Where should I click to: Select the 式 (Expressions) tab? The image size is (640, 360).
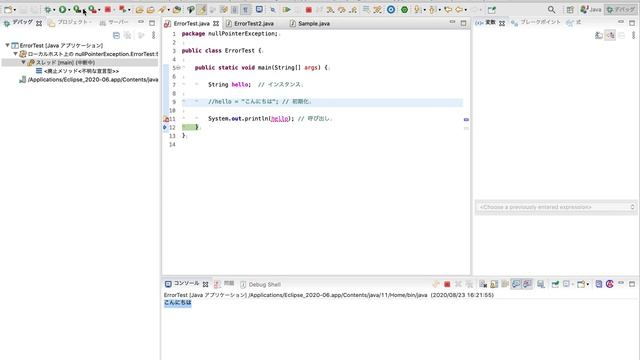pos(573,22)
